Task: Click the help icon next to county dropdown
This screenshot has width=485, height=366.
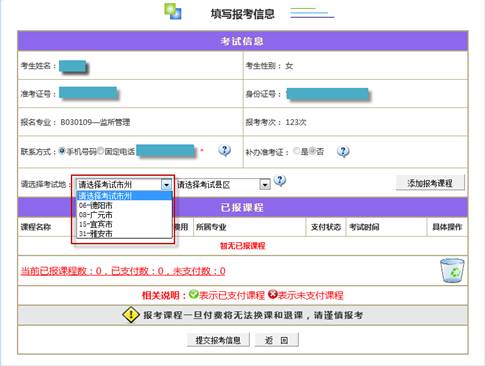Action: pos(280,181)
